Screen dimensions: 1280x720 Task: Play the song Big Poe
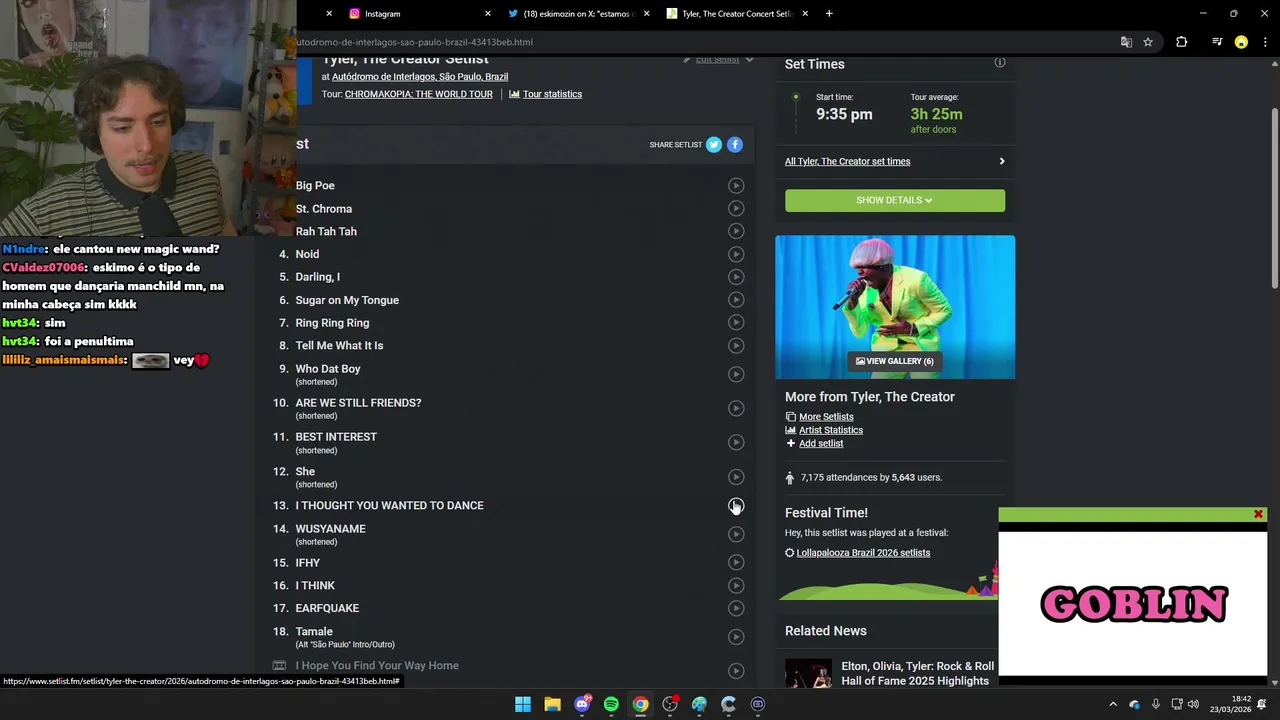[x=736, y=185]
